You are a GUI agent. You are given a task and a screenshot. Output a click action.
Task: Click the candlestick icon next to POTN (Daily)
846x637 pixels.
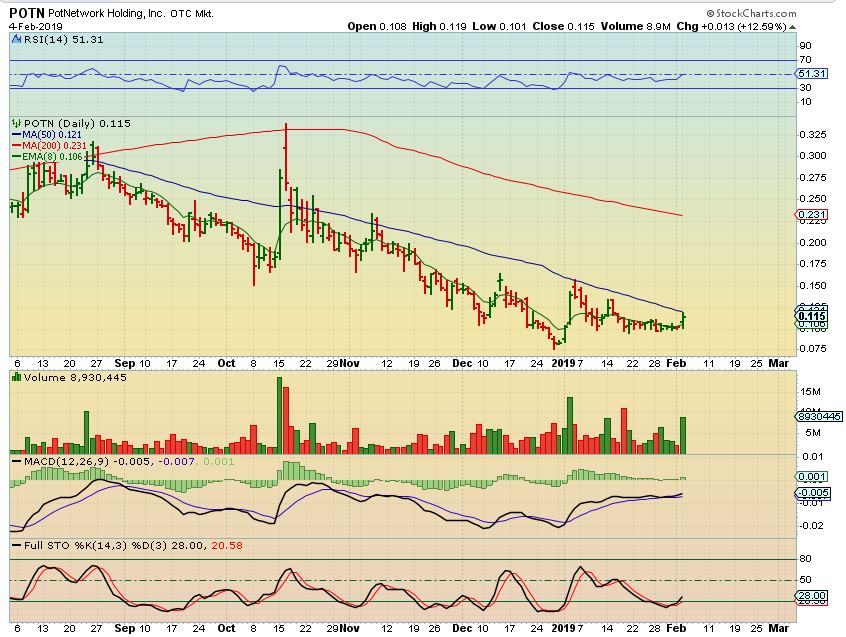(16, 124)
